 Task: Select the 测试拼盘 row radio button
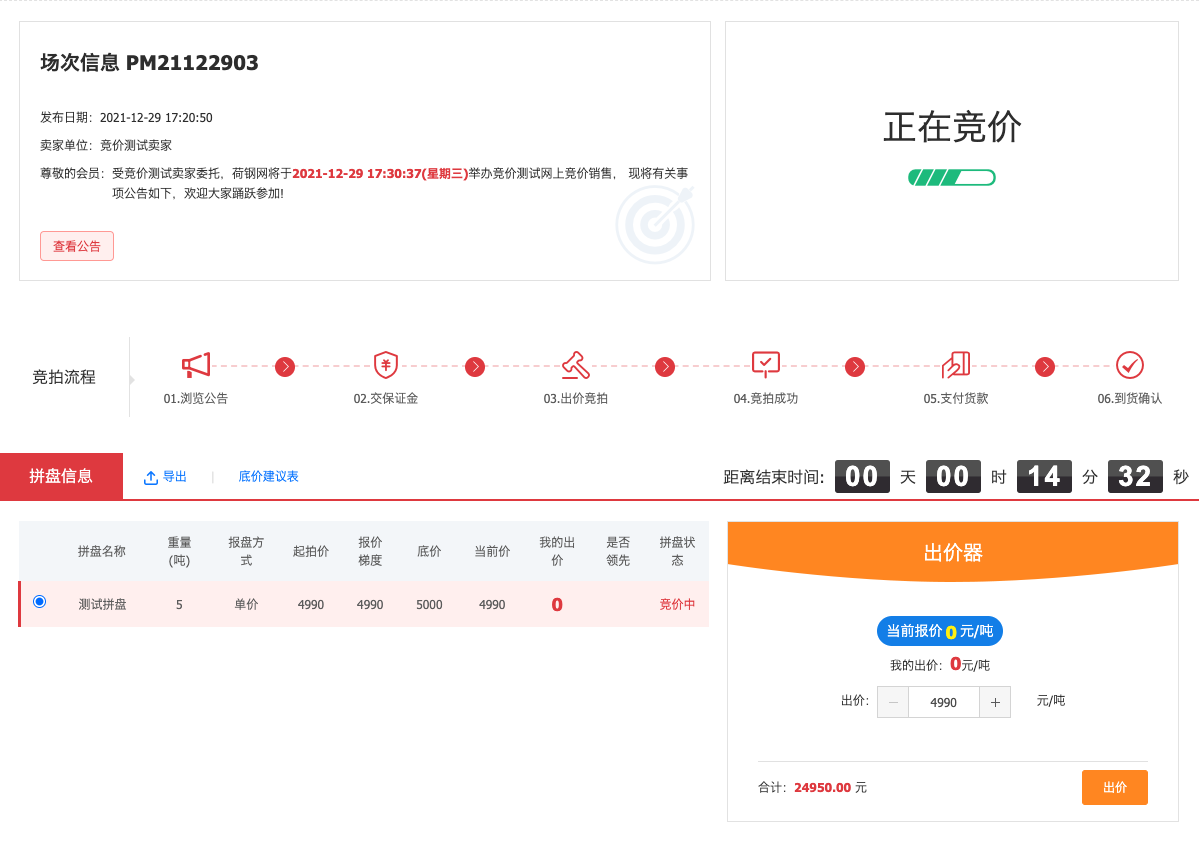tap(40, 601)
